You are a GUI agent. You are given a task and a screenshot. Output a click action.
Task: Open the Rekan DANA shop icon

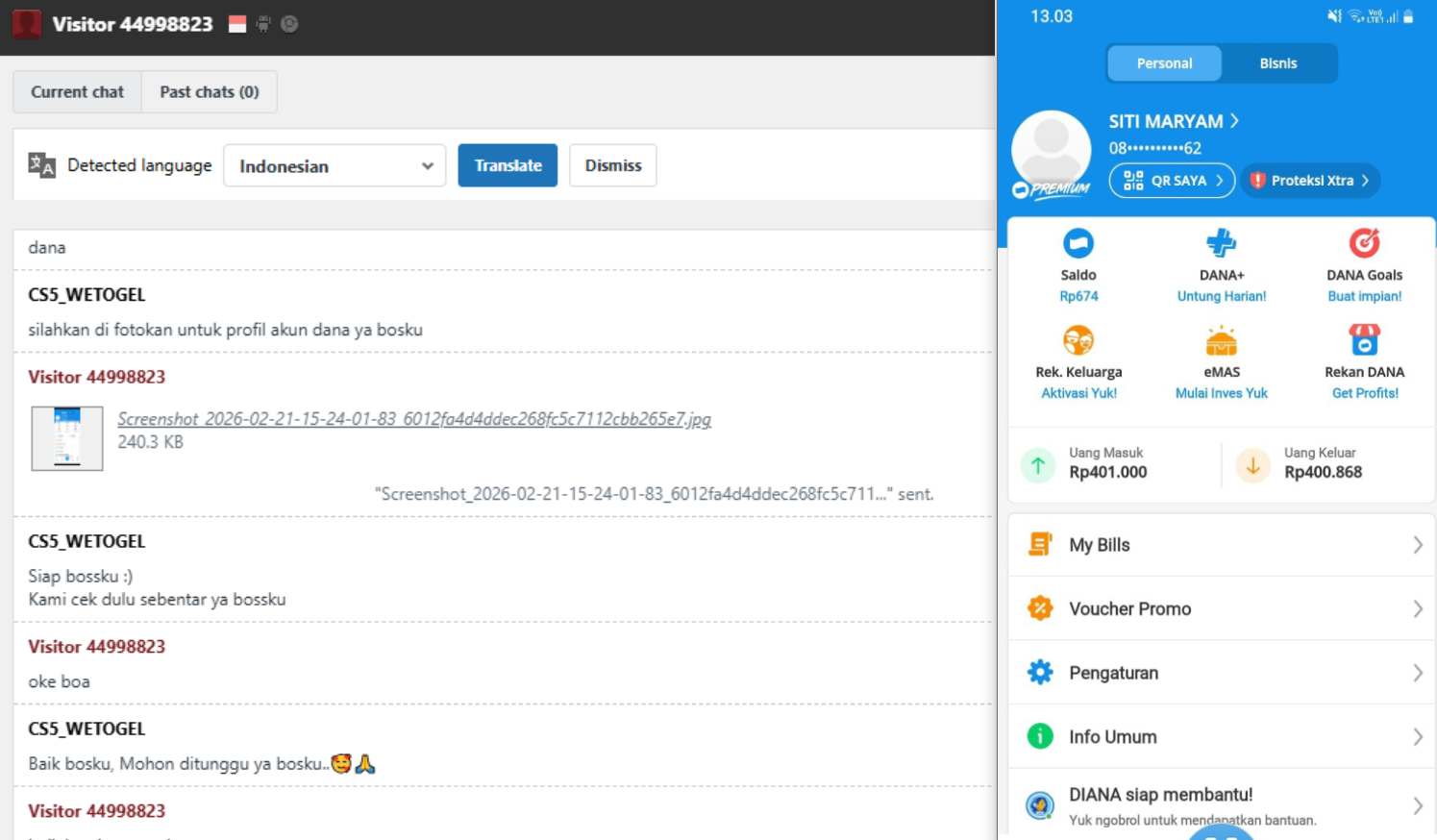click(1364, 340)
